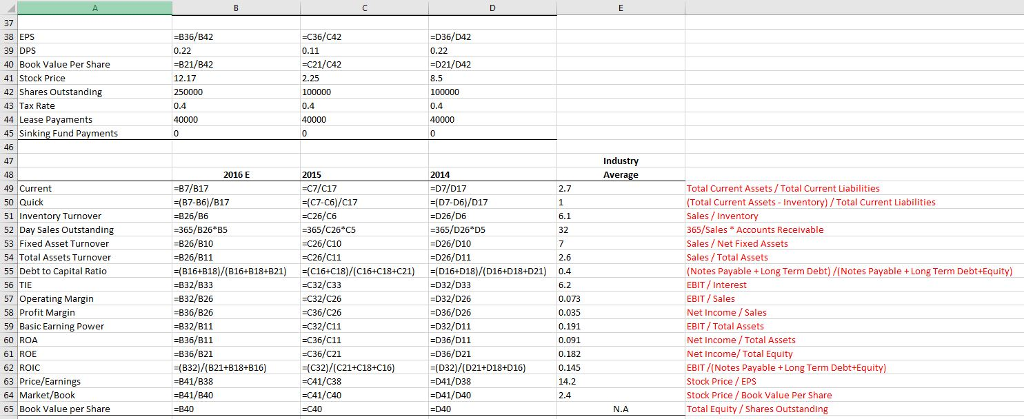Select the =(D32)/(D21+D18+D16) formula cell
The height and width of the screenshot is (419, 1024).
pos(492,367)
